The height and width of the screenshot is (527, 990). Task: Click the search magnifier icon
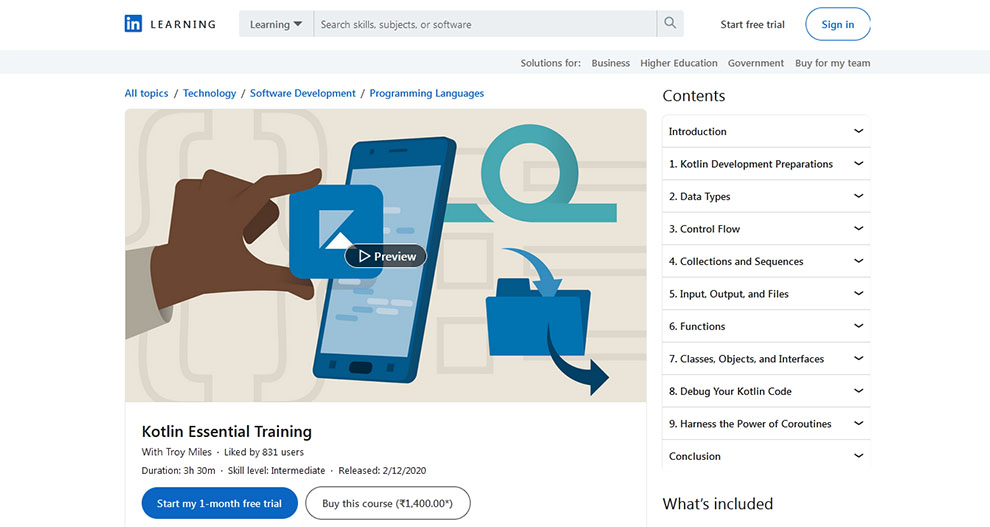pyautogui.click(x=670, y=24)
